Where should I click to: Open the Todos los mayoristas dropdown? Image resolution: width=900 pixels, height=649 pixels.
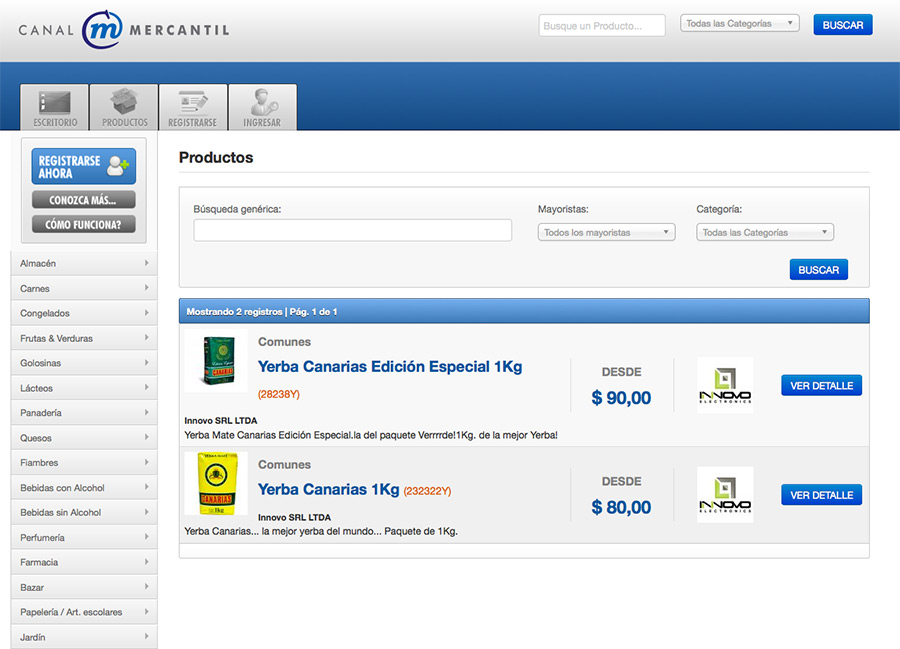click(606, 232)
